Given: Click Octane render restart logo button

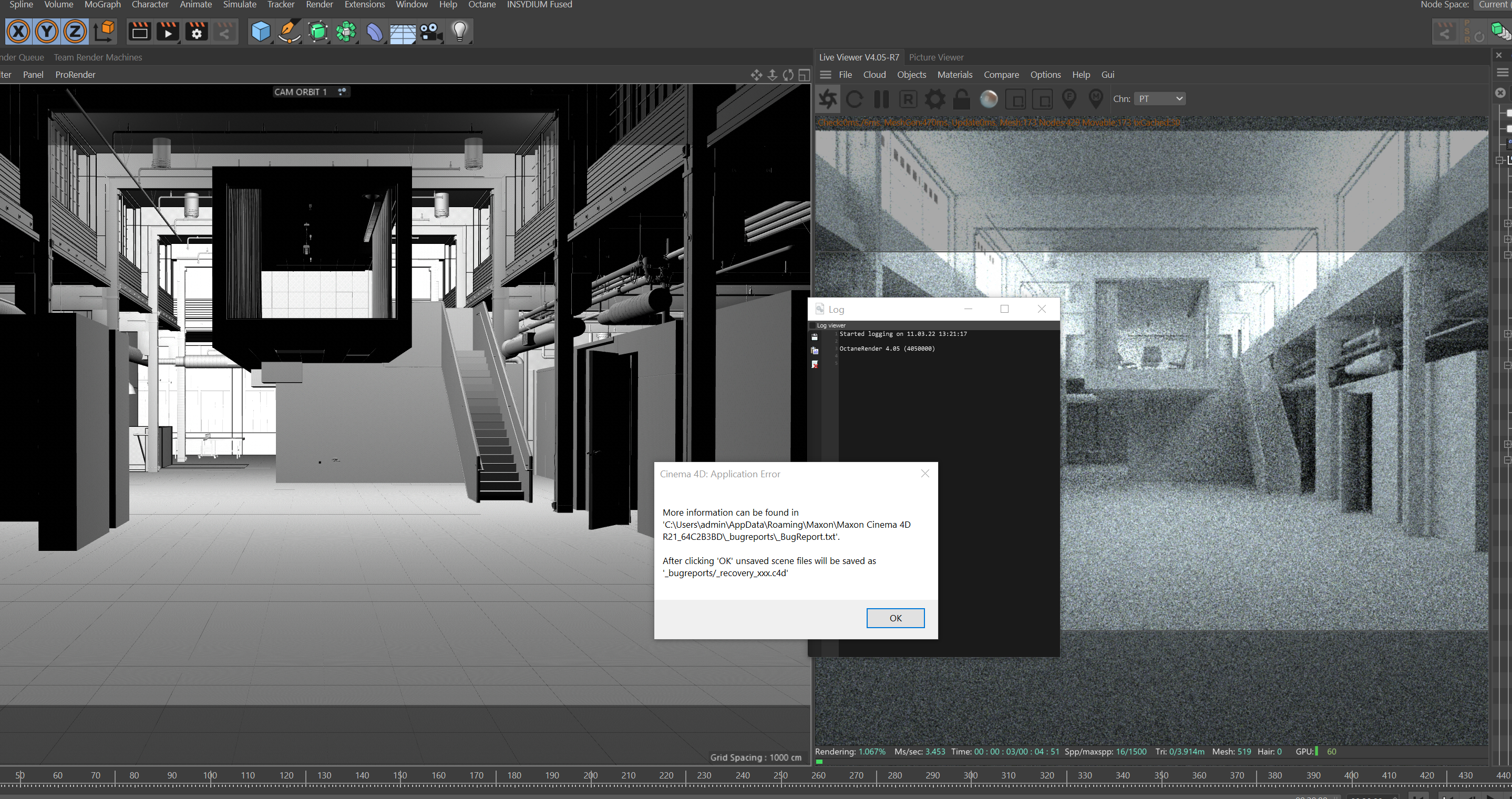Looking at the screenshot, I should (828, 99).
